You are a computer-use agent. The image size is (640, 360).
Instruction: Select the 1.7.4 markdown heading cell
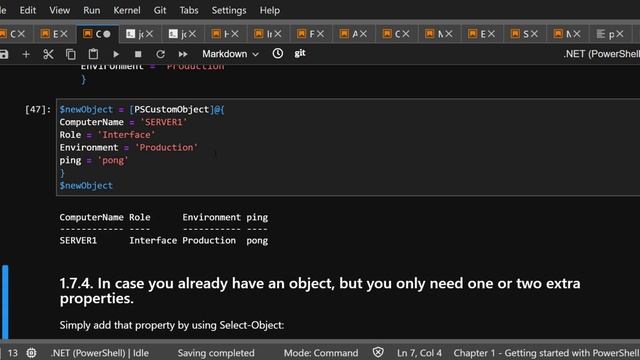click(x=320, y=291)
